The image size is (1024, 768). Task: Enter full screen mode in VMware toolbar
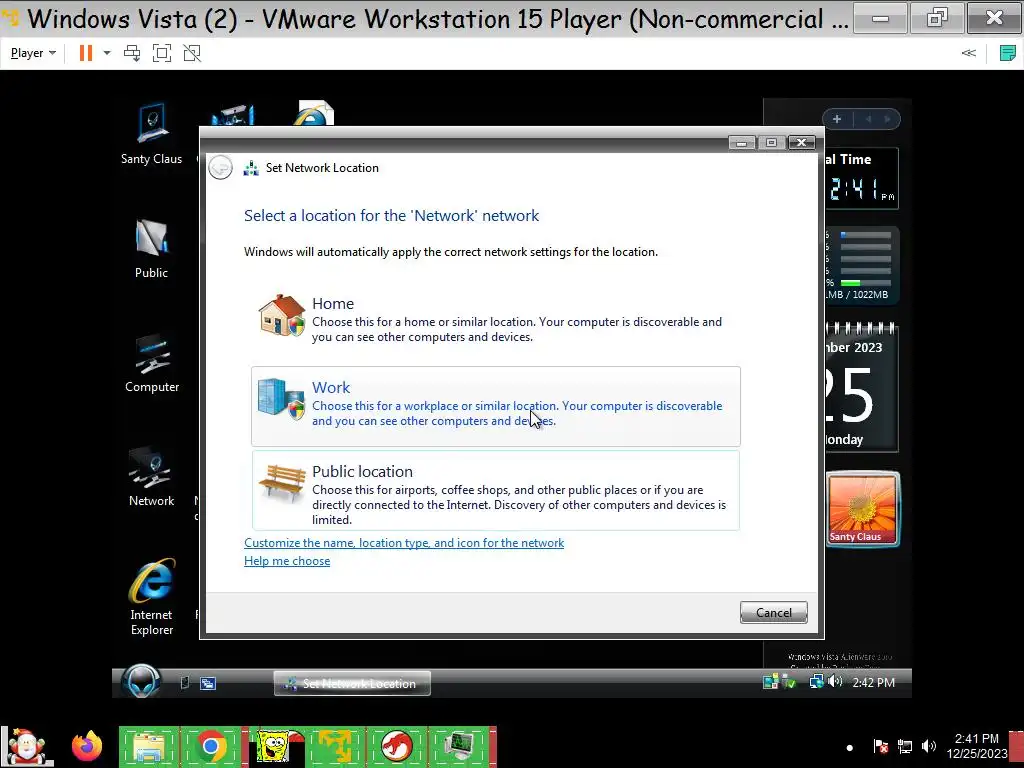[x=162, y=53]
